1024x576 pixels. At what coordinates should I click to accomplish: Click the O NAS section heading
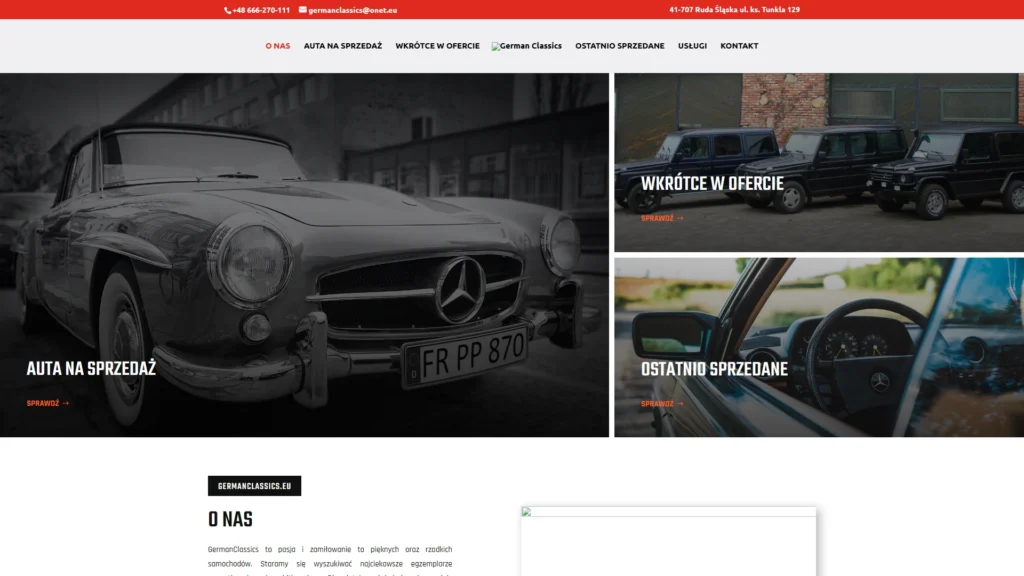(x=231, y=519)
